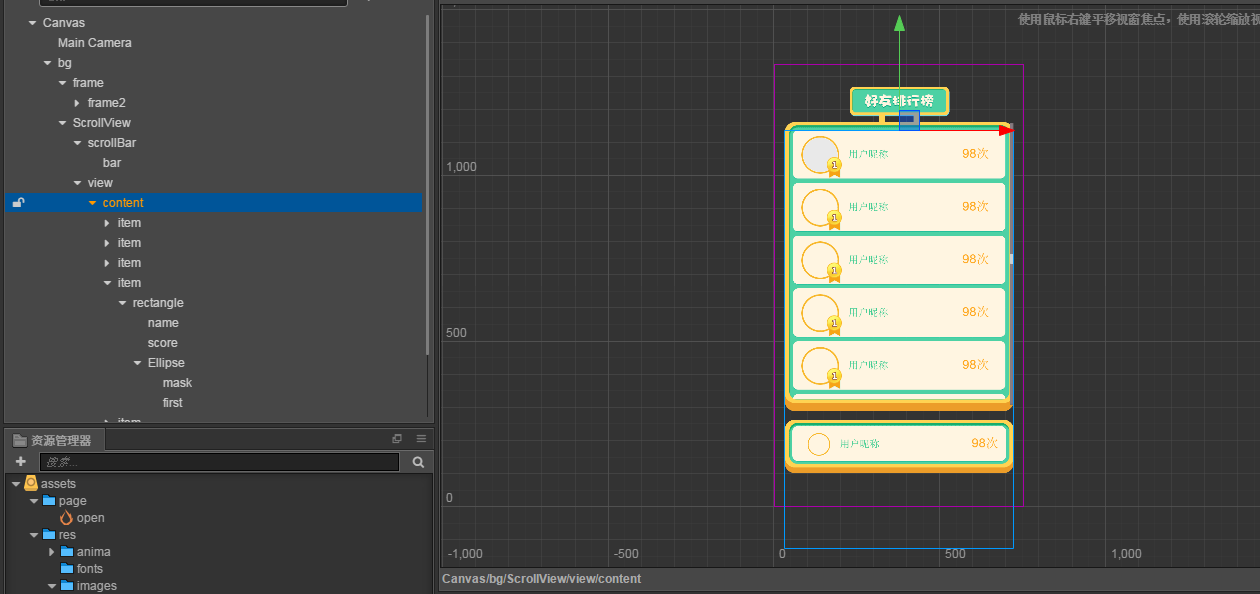
Task: Select the Main Camera node
Action: point(94,43)
